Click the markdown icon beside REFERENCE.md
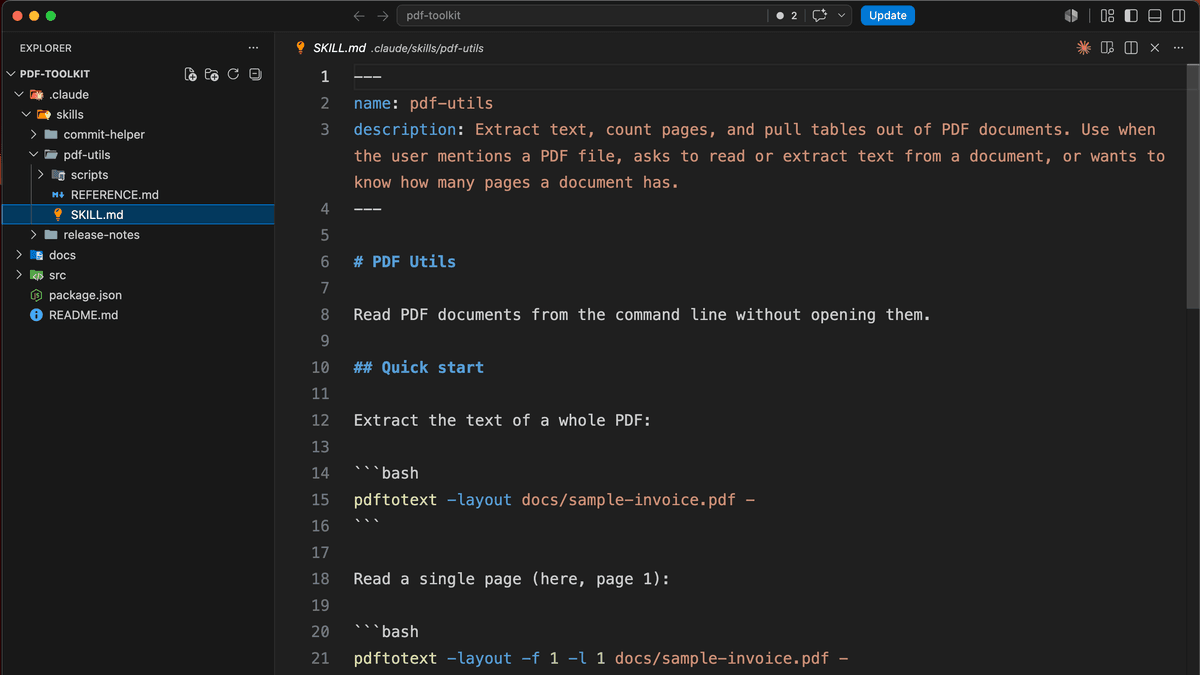Screen dimensions: 1200x675 [x=58, y=195]
